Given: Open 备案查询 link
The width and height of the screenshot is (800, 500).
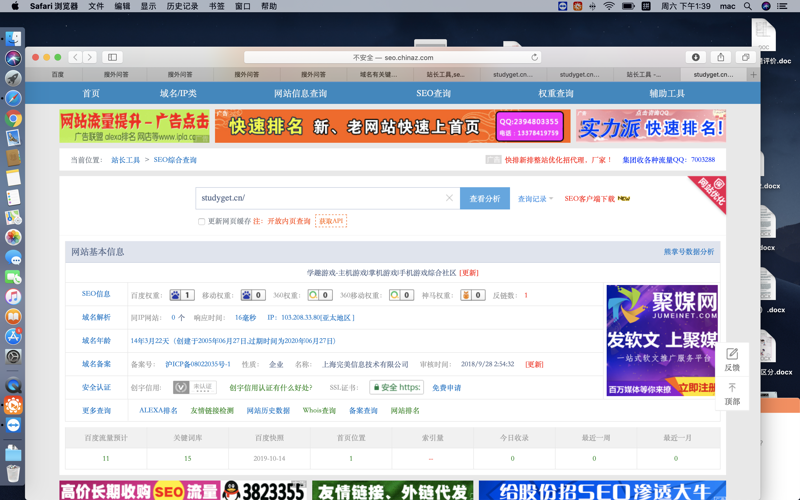Looking at the screenshot, I should point(363,410).
